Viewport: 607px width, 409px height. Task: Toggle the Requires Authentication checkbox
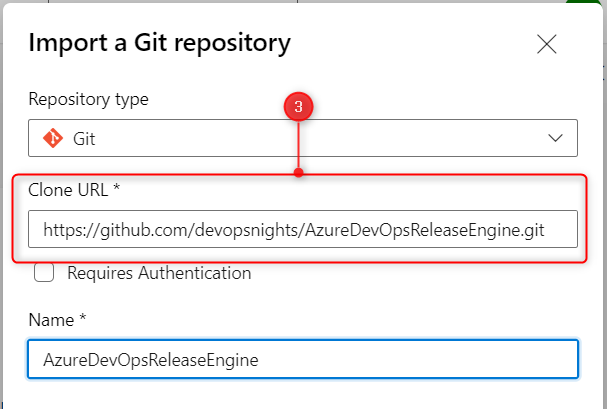point(44,273)
